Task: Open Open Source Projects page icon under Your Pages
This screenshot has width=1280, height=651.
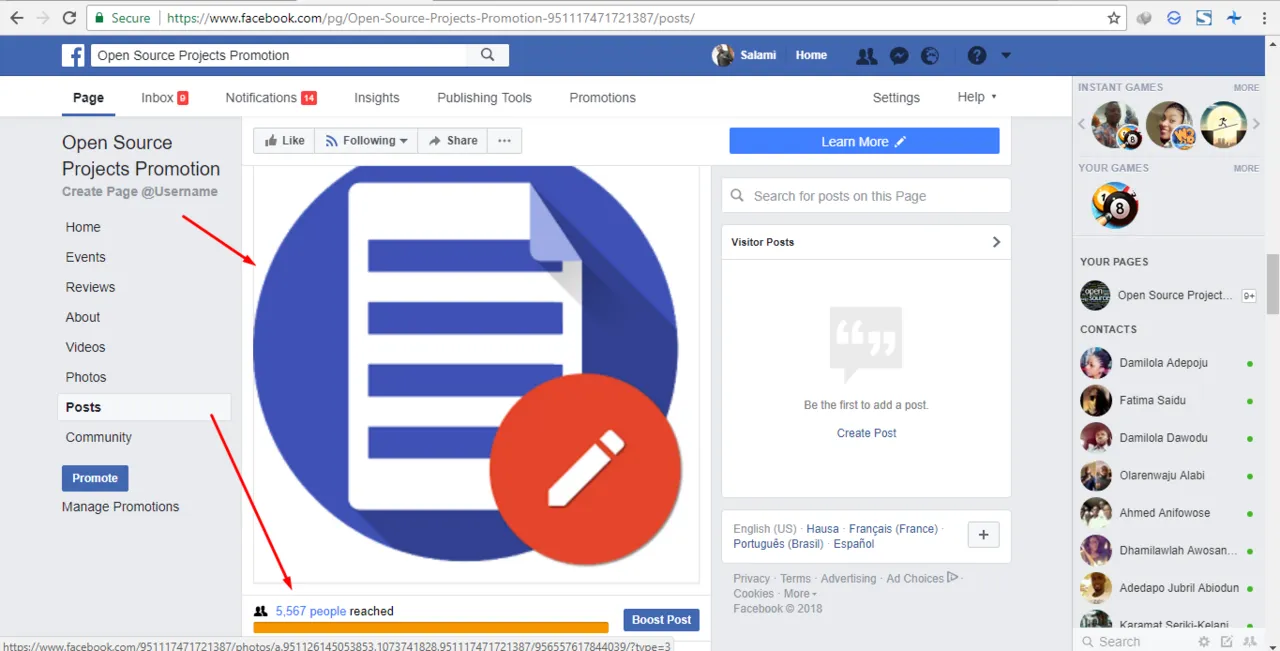Action: pyautogui.click(x=1095, y=295)
